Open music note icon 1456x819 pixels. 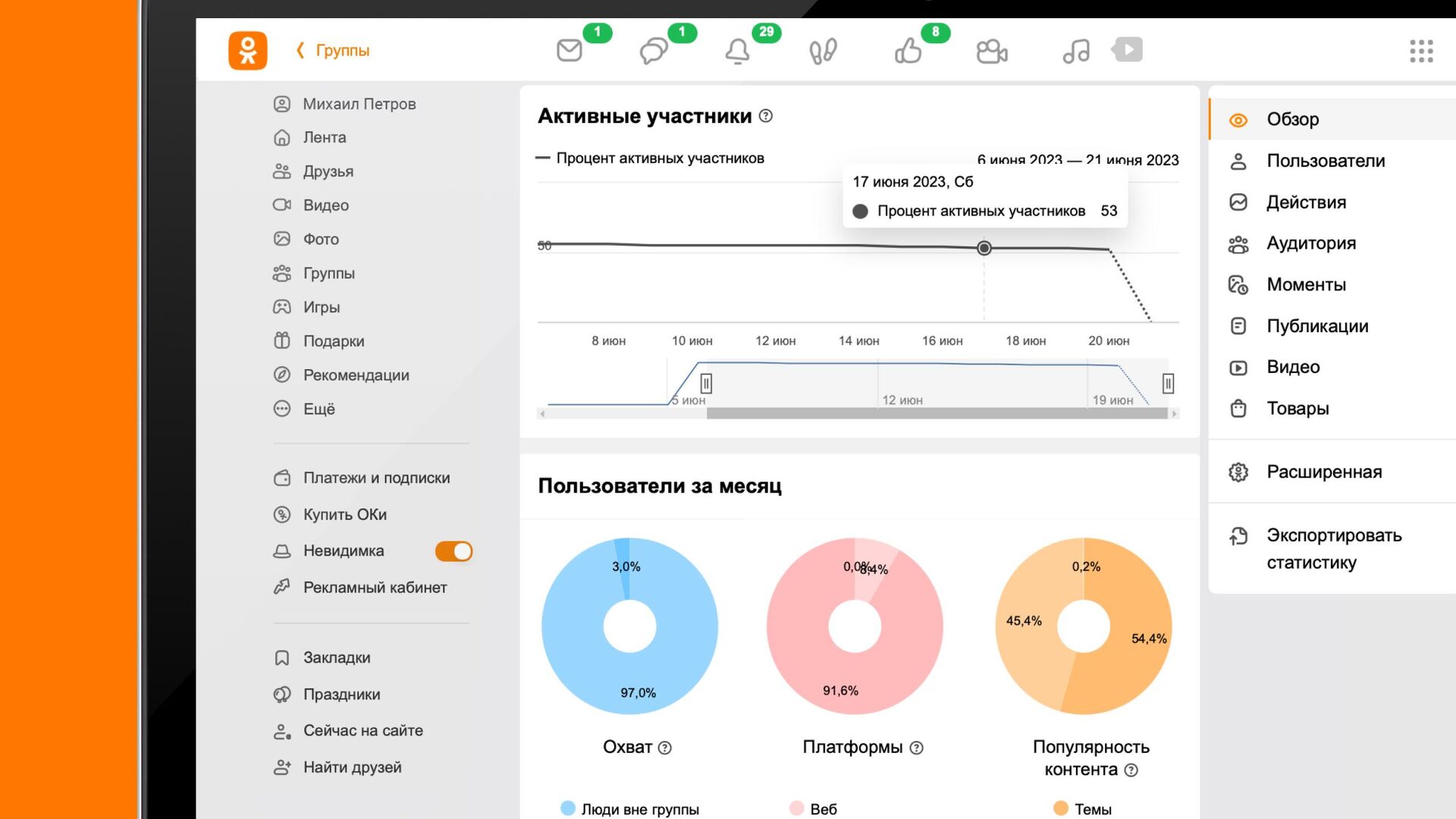click(1076, 52)
